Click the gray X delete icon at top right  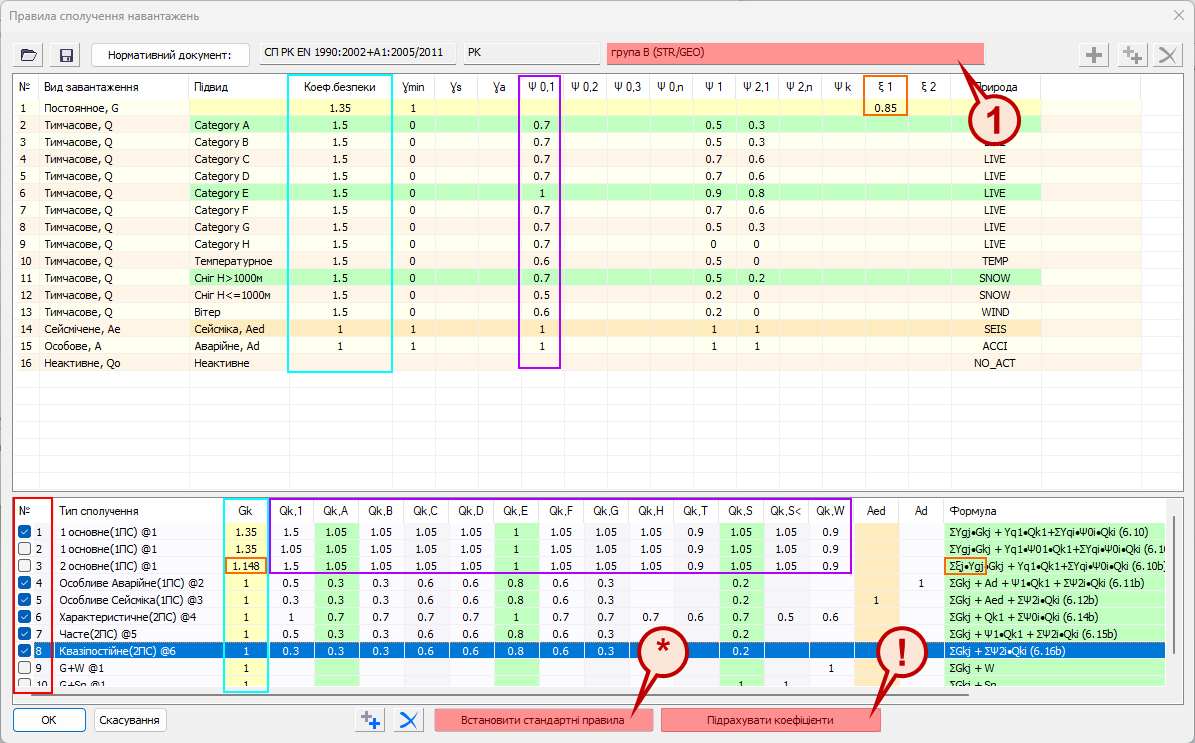pyautogui.click(x=1166, y=55)
